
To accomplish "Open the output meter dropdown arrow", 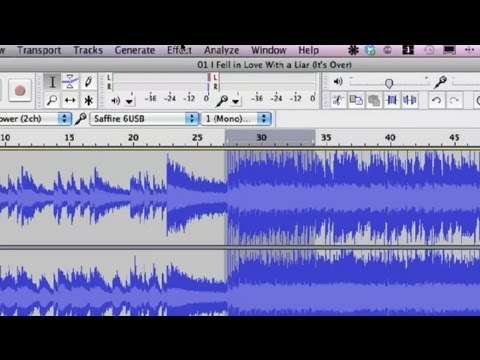I will [x=129, y=101].
